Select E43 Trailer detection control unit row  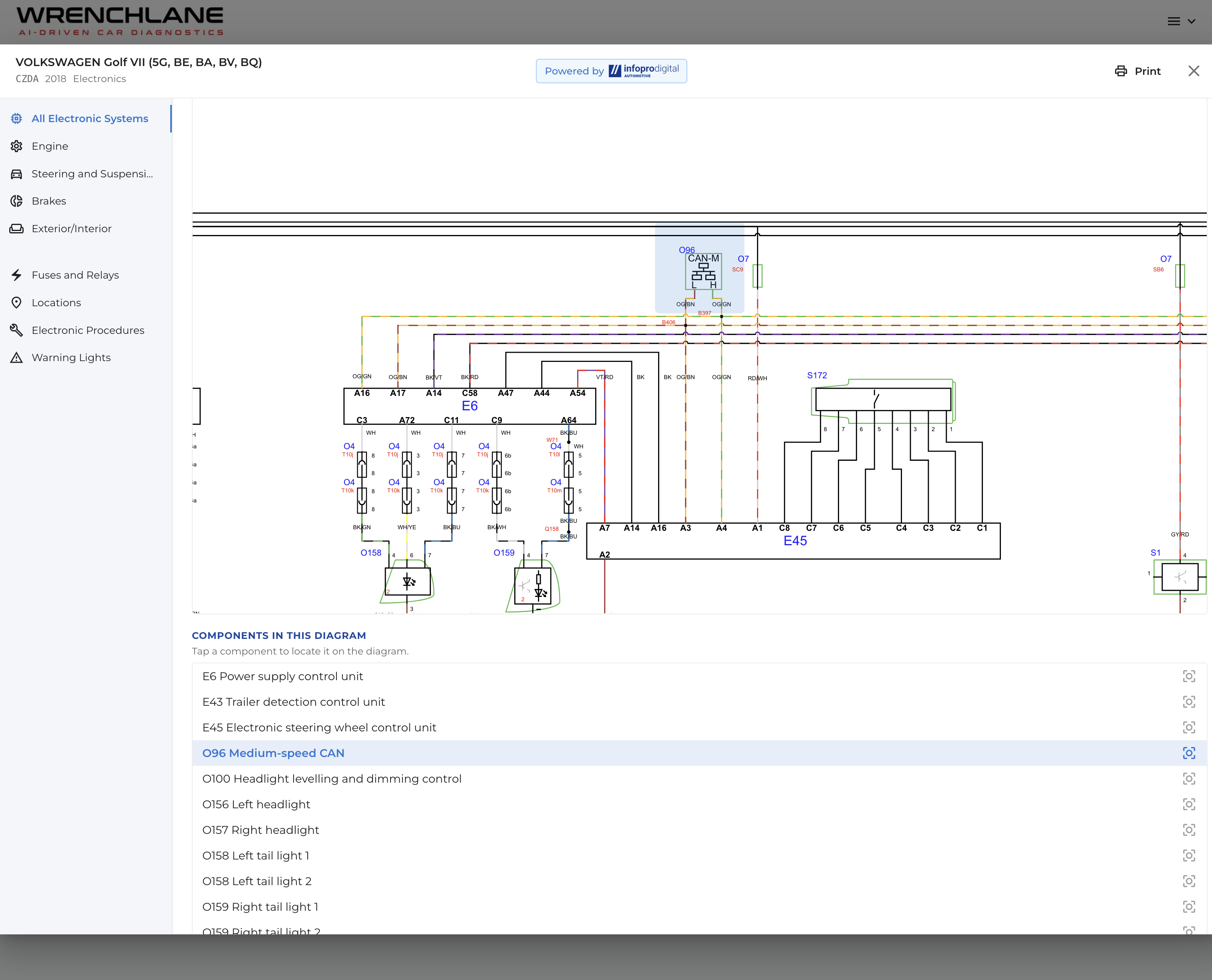point(699,702)
